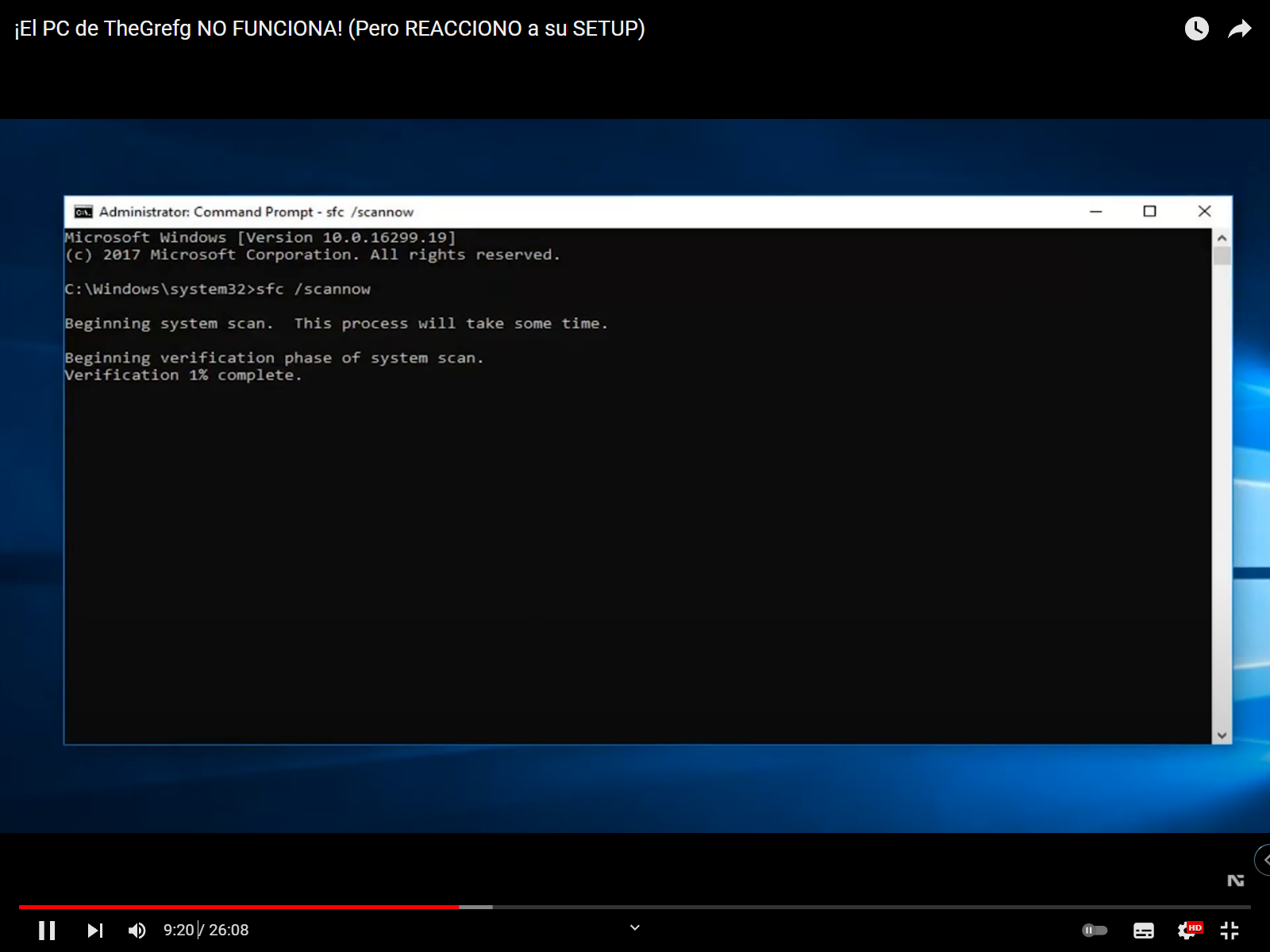
Task: Minimize the Command Prompt window
Action: [x=1095, y=211]
